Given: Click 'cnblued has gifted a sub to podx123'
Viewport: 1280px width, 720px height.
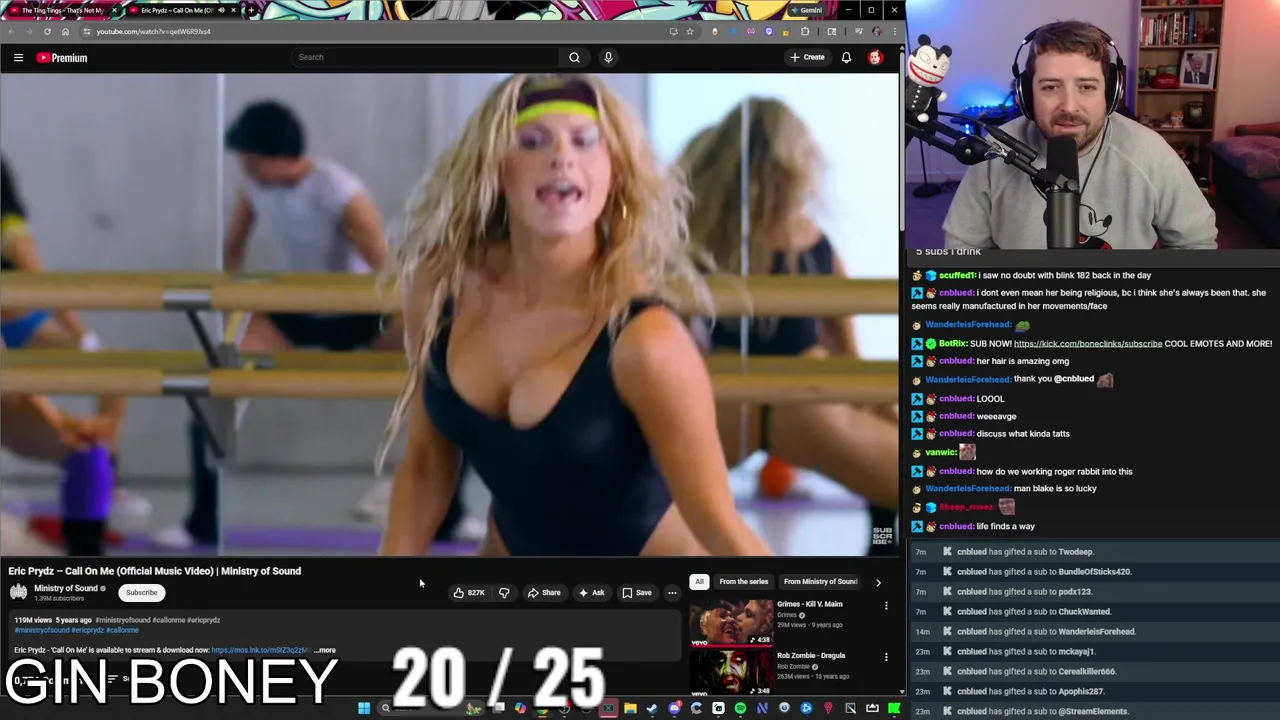Looking at the screenshot, I should [x=1024, y=591].
